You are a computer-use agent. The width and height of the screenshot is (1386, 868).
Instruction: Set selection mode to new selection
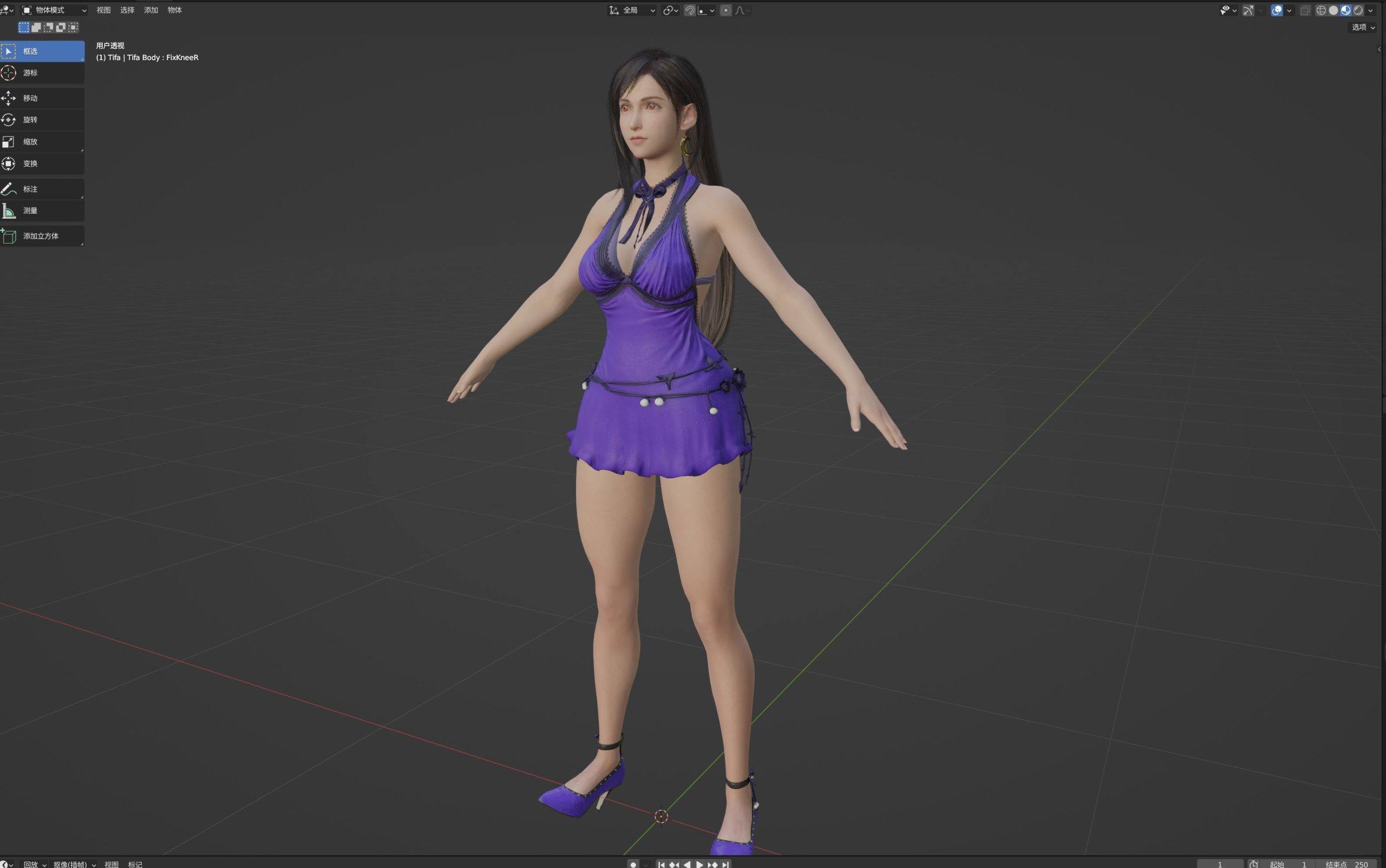point(23,27)
